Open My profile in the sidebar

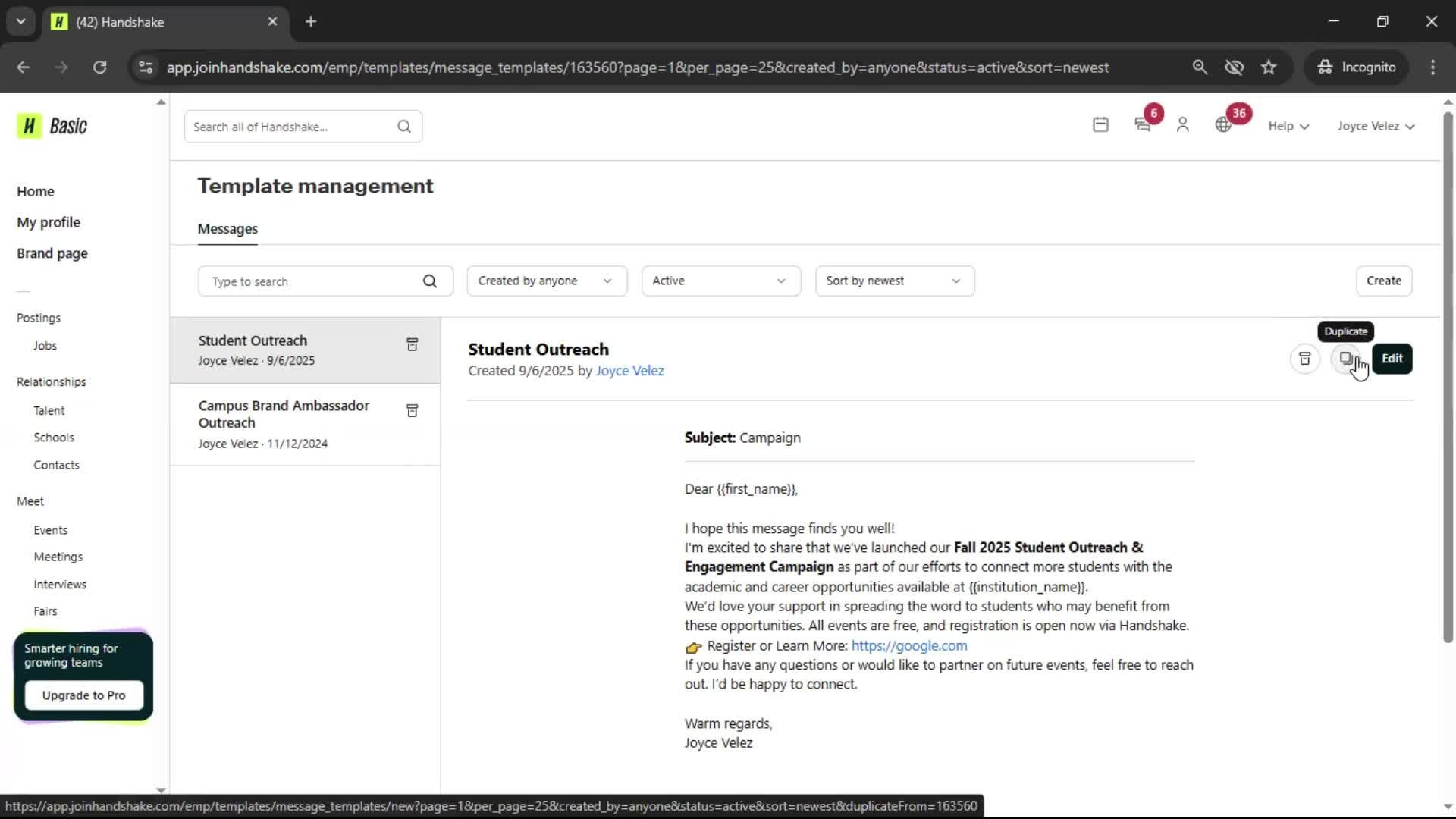[49, 222]
